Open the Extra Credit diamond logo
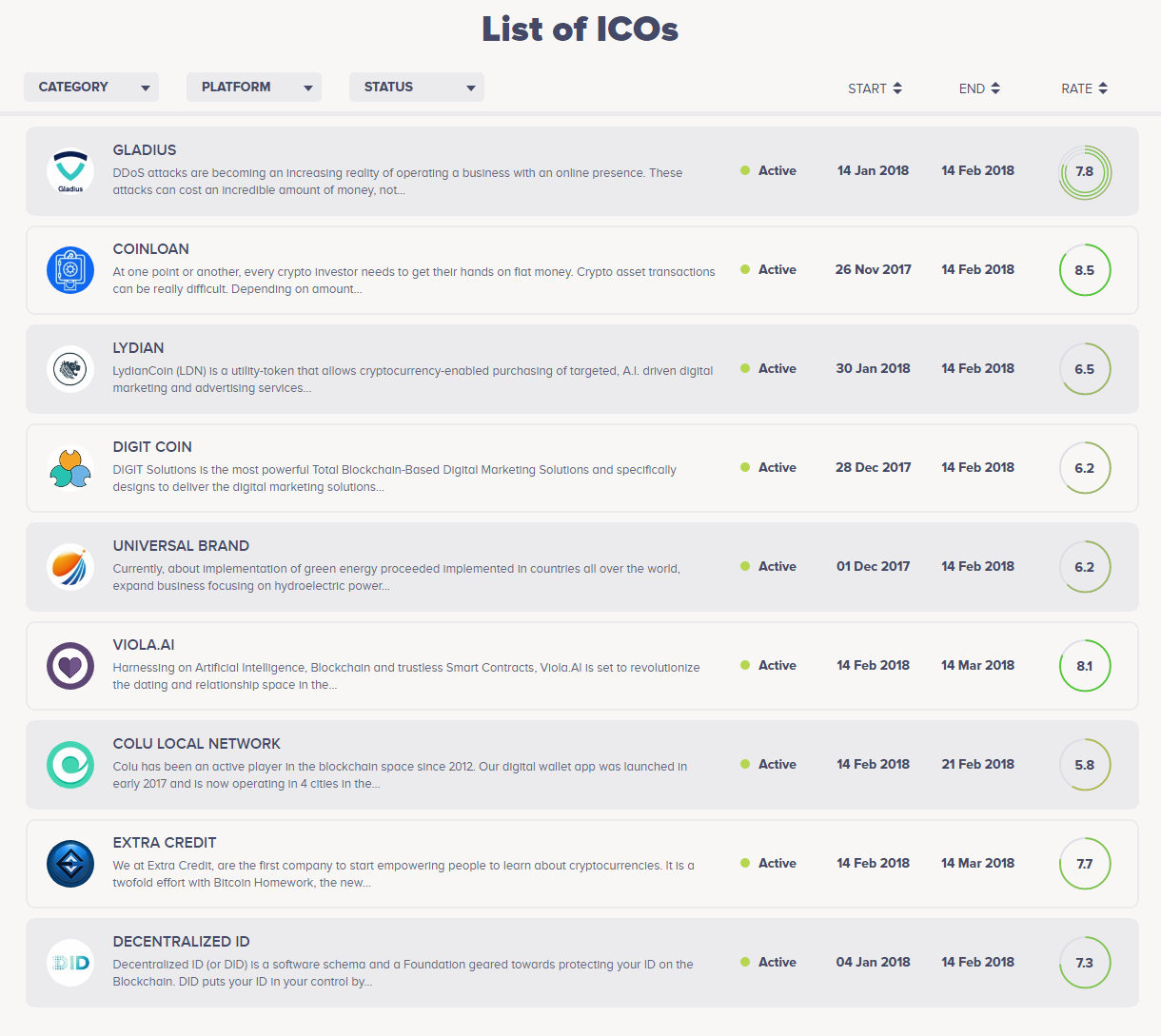Viewport: 1161px width, 1036px height. click(x=69, y=864)
